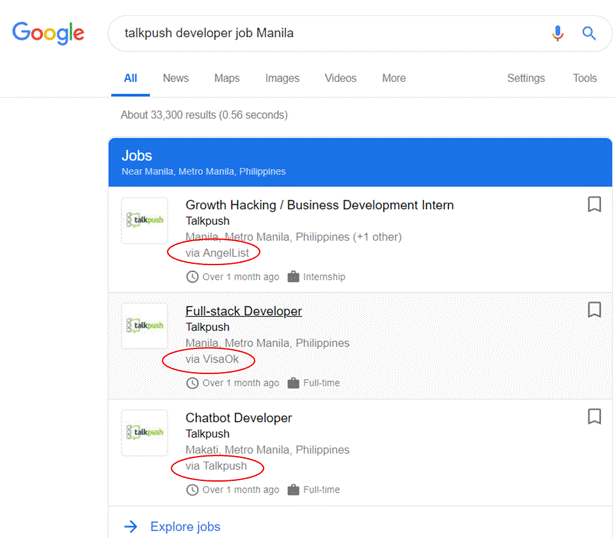This screenshot has height=538, width=616.
Task: Click briefcase icon next to Internship
Action: point(293,277)
